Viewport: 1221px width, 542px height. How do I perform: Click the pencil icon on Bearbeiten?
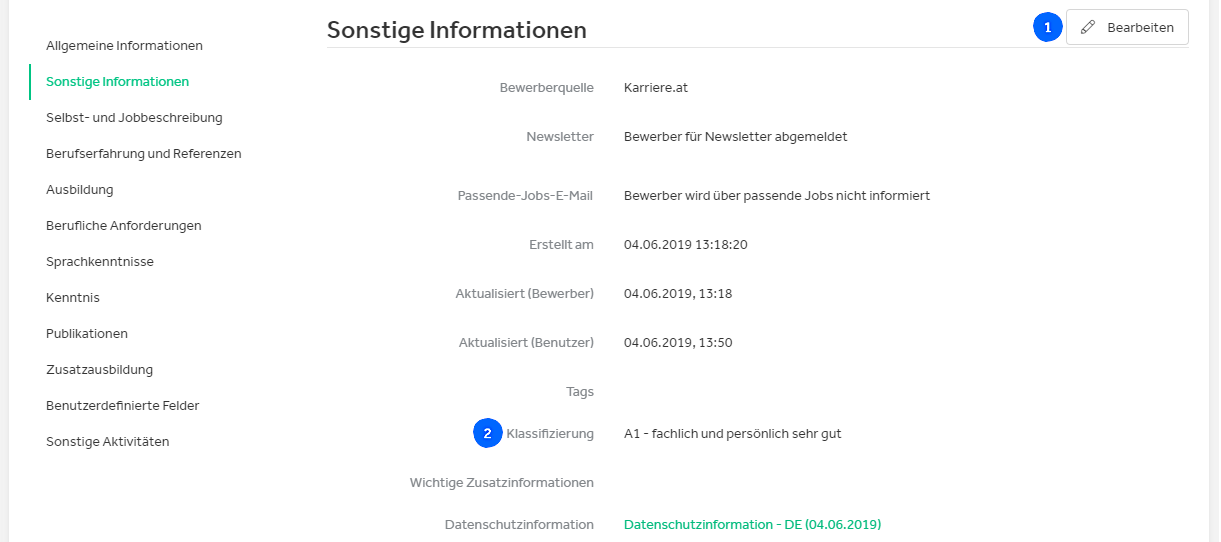click(x=1088, y=27)
